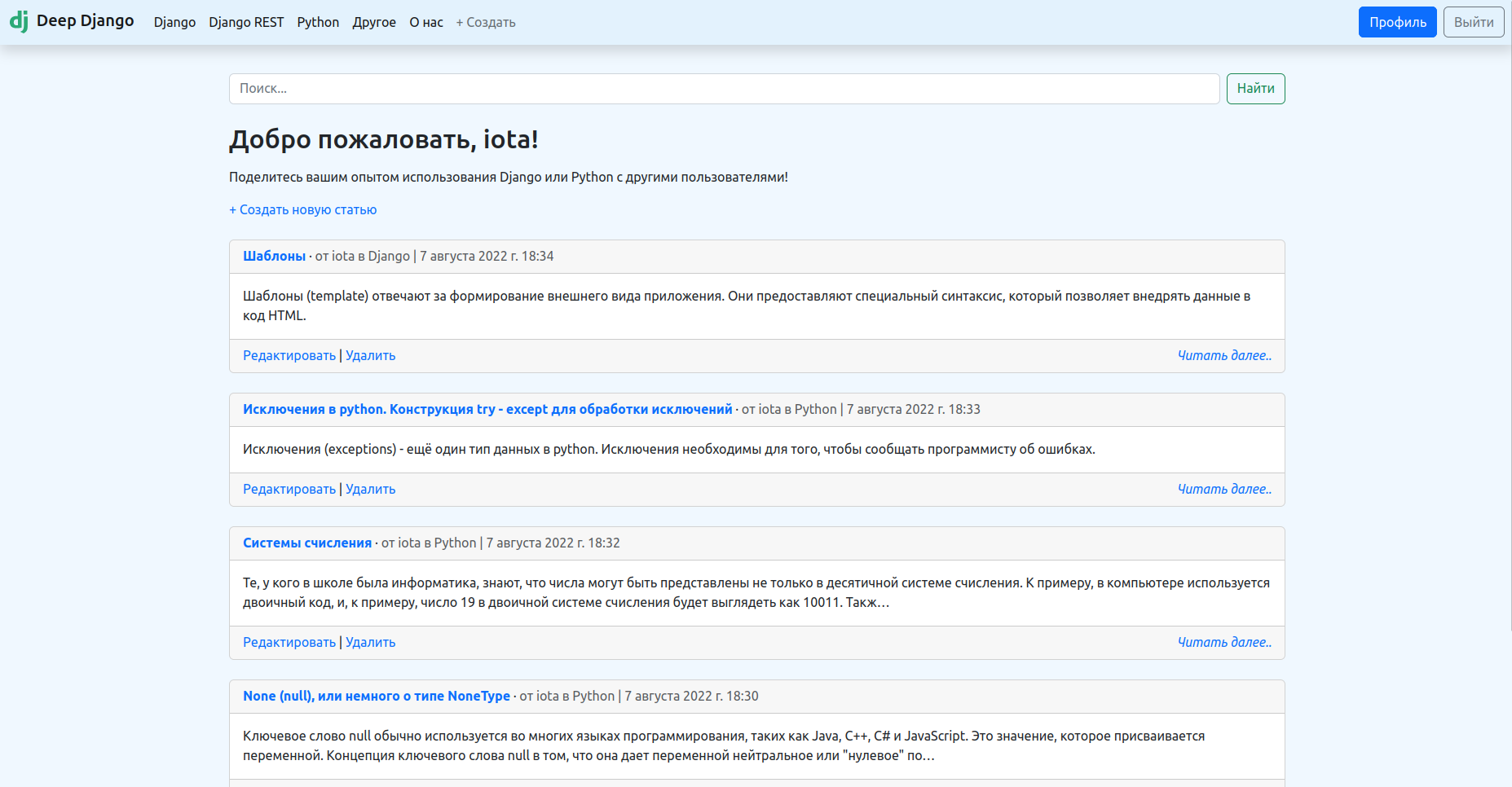This screenshot has width=1512, height=787.
Task: Open the Системы счисления post
Action: [307, 542]
